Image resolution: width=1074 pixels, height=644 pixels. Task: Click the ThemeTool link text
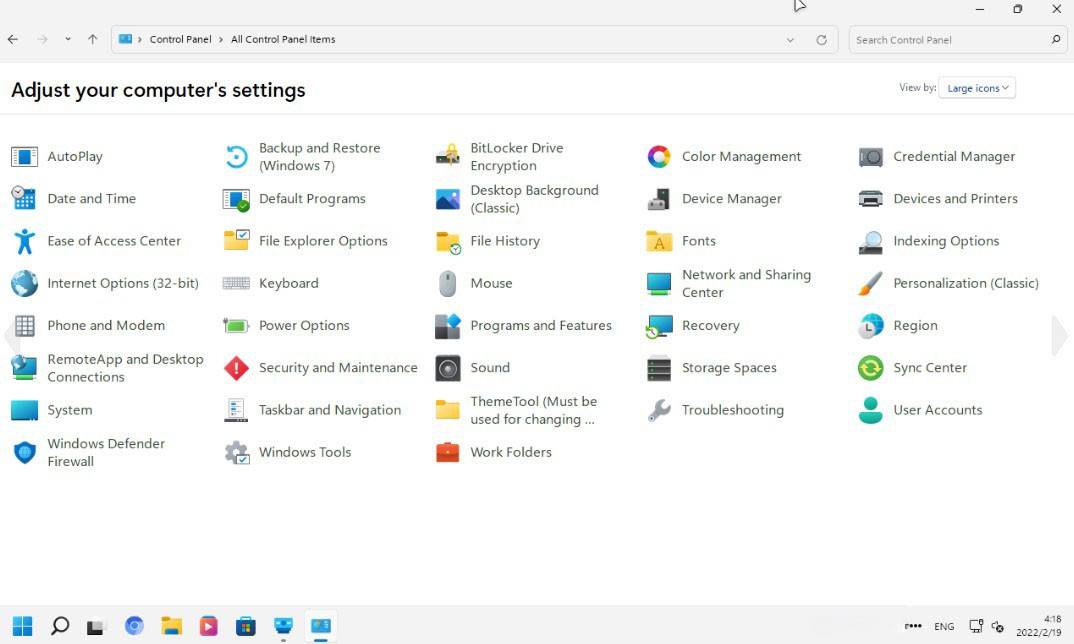click(533, 410)
